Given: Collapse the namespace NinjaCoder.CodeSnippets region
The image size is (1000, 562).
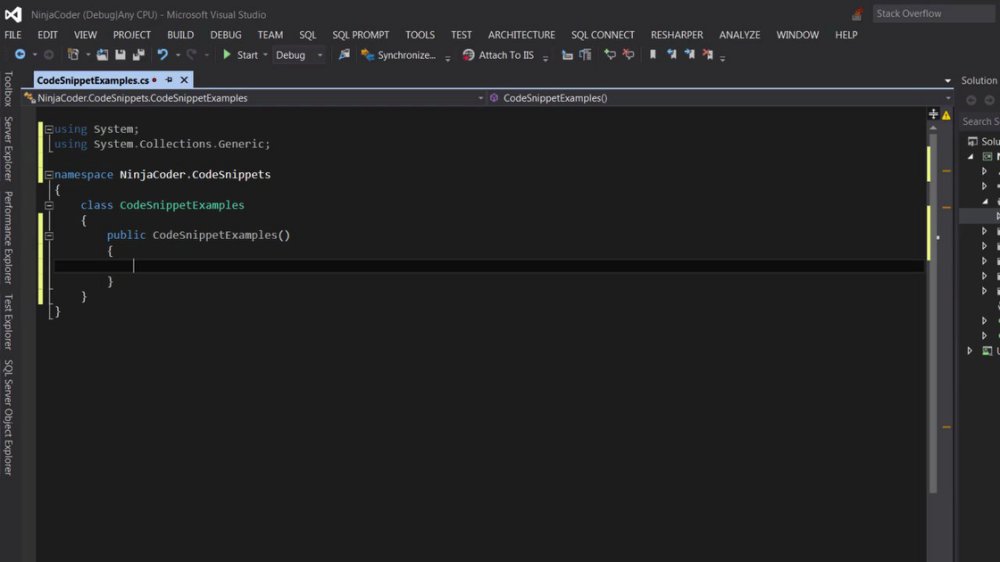Looking at the screenshot, I should [49, 175].
